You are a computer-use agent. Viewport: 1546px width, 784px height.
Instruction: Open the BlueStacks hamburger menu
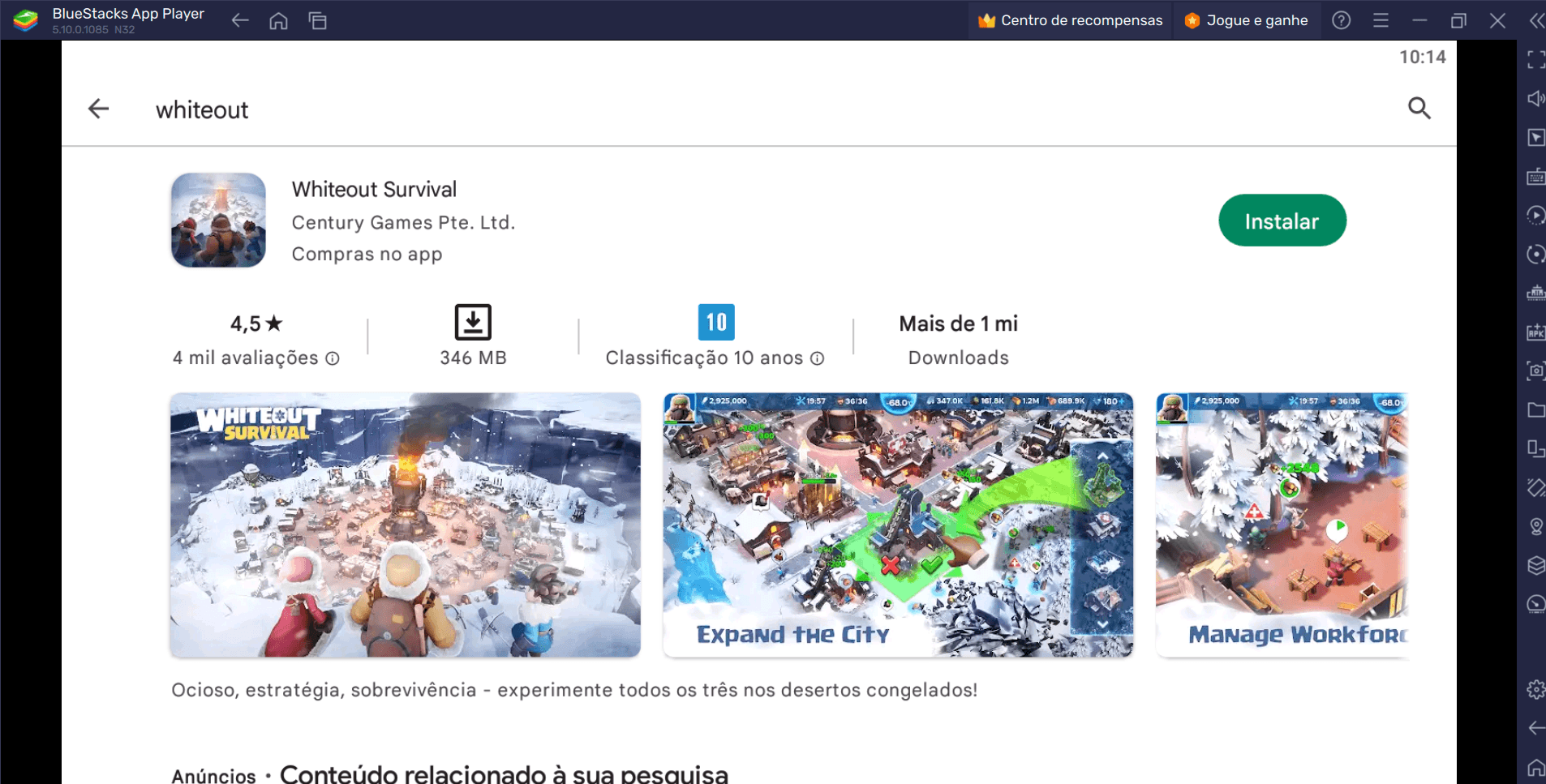(x=1381, y=20)
